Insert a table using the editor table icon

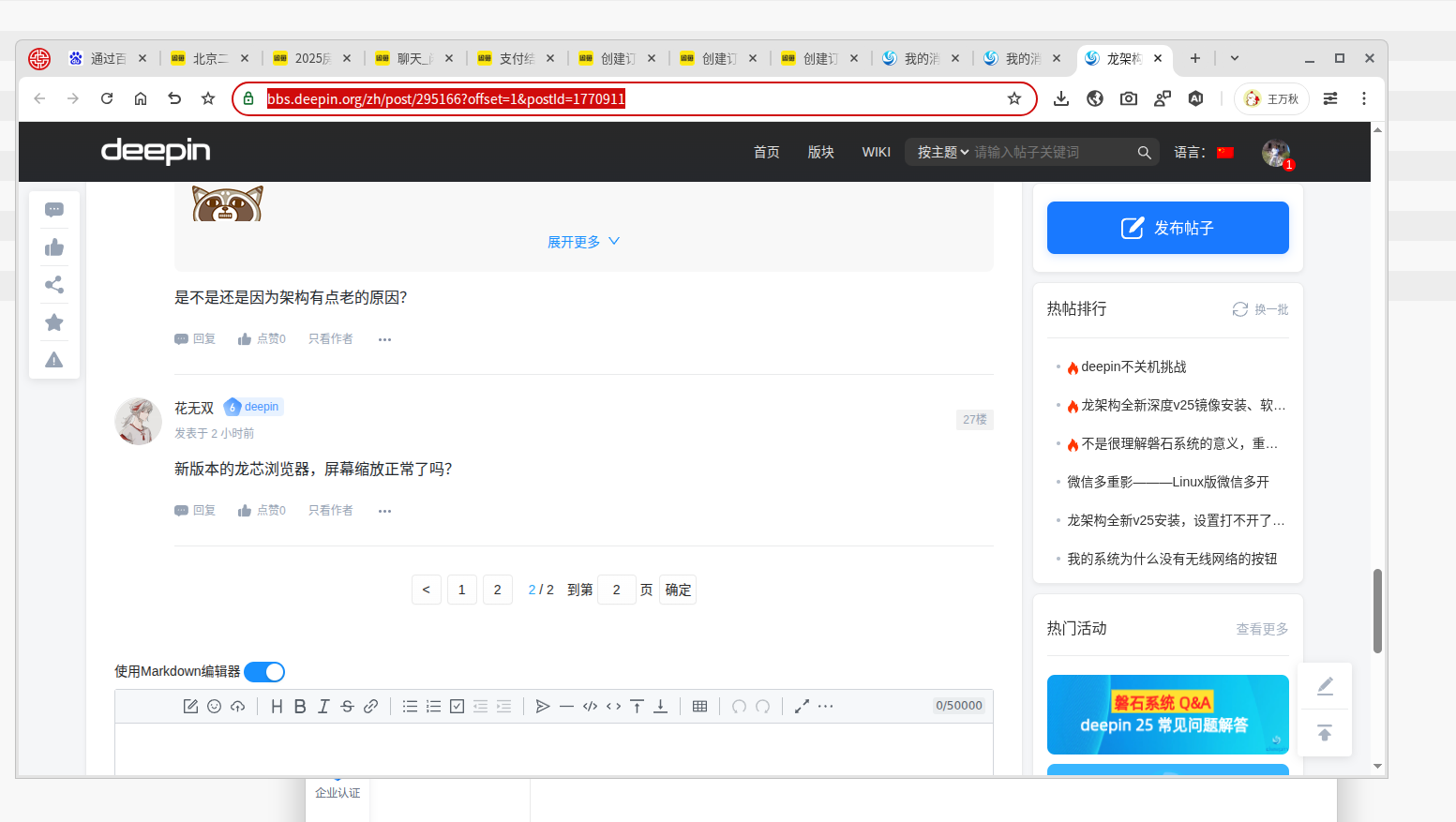click(x=699, y=707)
